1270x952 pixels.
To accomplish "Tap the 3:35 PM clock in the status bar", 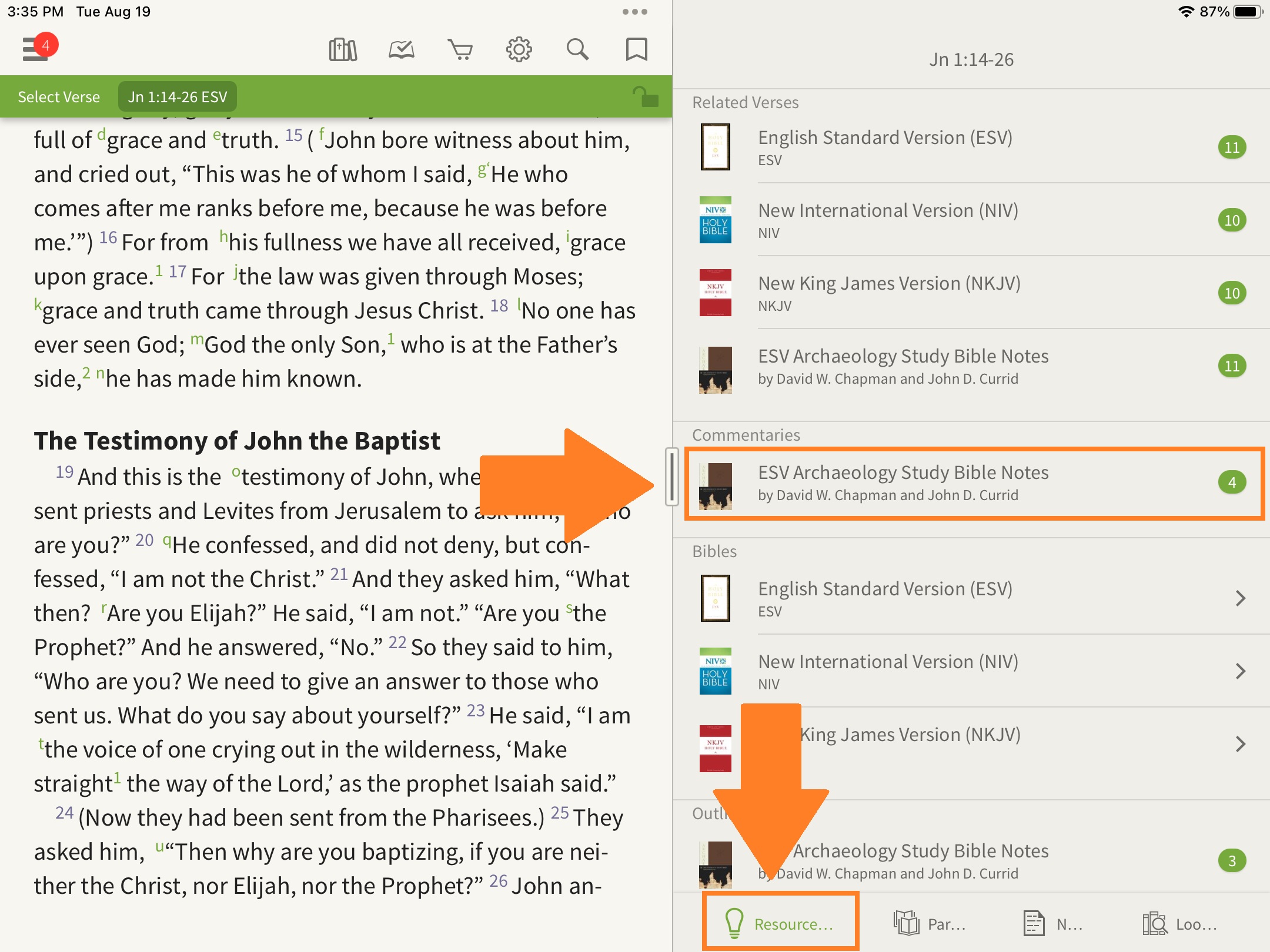I will (x=35, y=12).
